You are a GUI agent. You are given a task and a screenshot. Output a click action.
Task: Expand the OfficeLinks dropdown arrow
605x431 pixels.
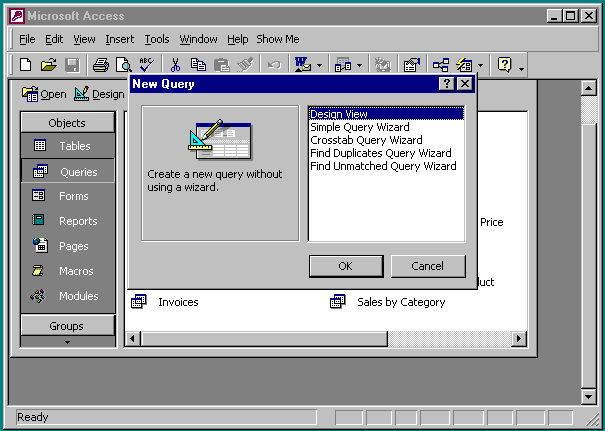coord(319,66)
